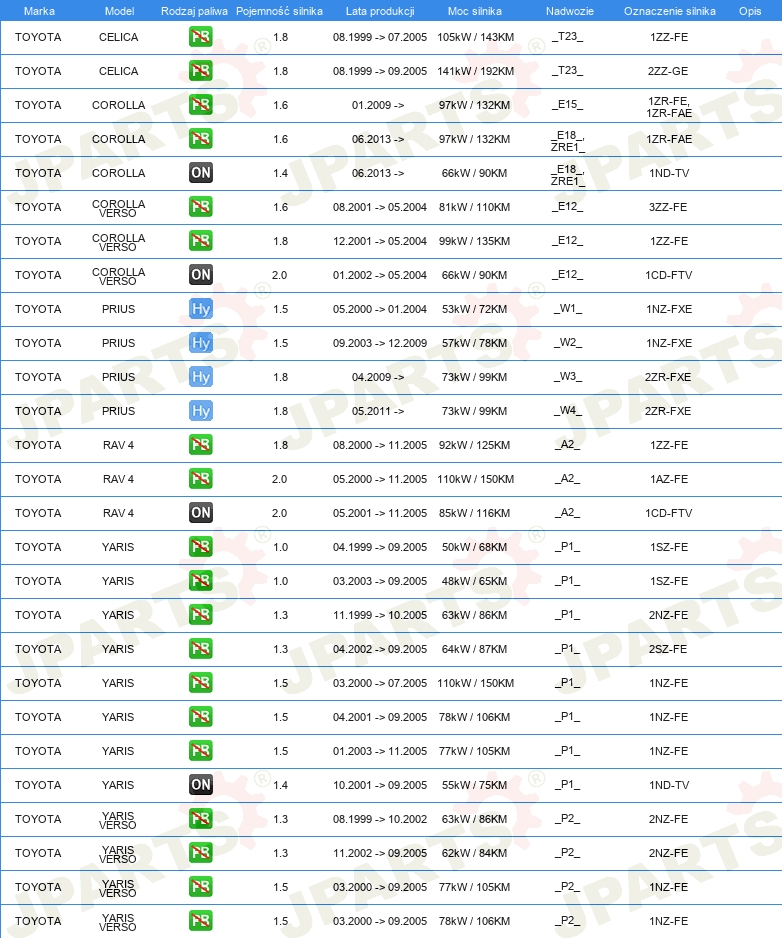This screenshot has height=938, width=782.
Task: Select petrol icon in Yaris Verso 77kW row
Action: pyautogui.click(x=200, y=887)
